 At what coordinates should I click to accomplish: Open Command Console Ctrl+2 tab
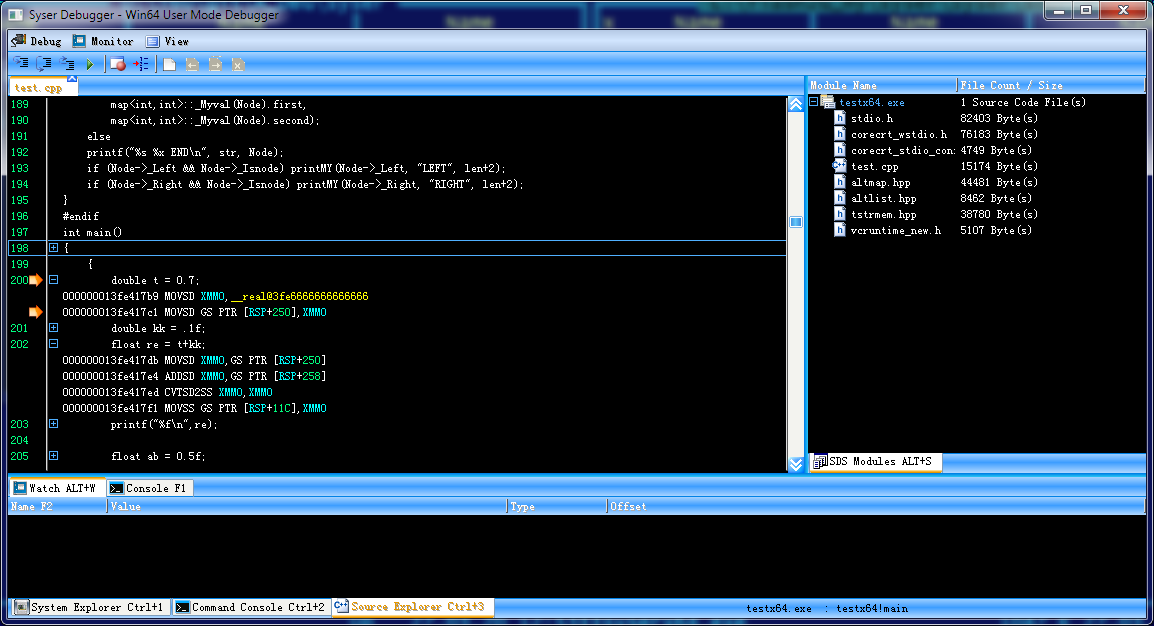(x=251, y=607)
